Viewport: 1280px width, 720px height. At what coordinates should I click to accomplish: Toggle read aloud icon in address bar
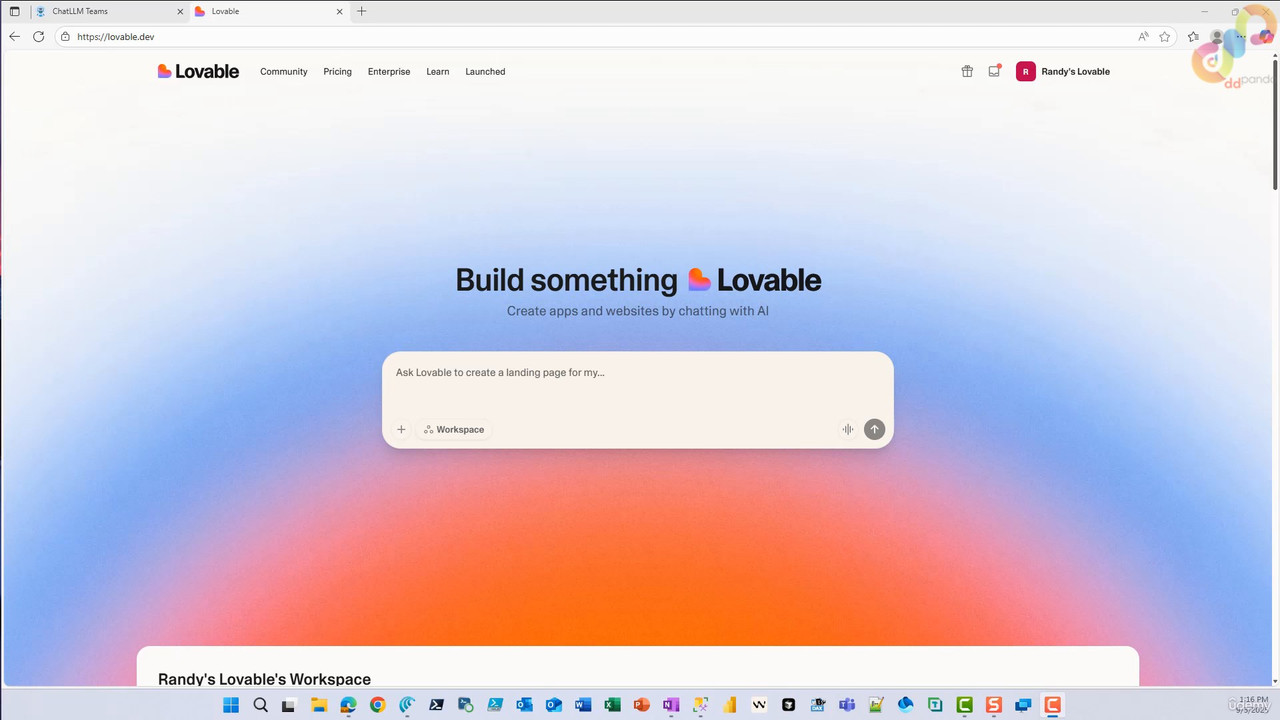pyautogui.click(x=1143, y=36)
